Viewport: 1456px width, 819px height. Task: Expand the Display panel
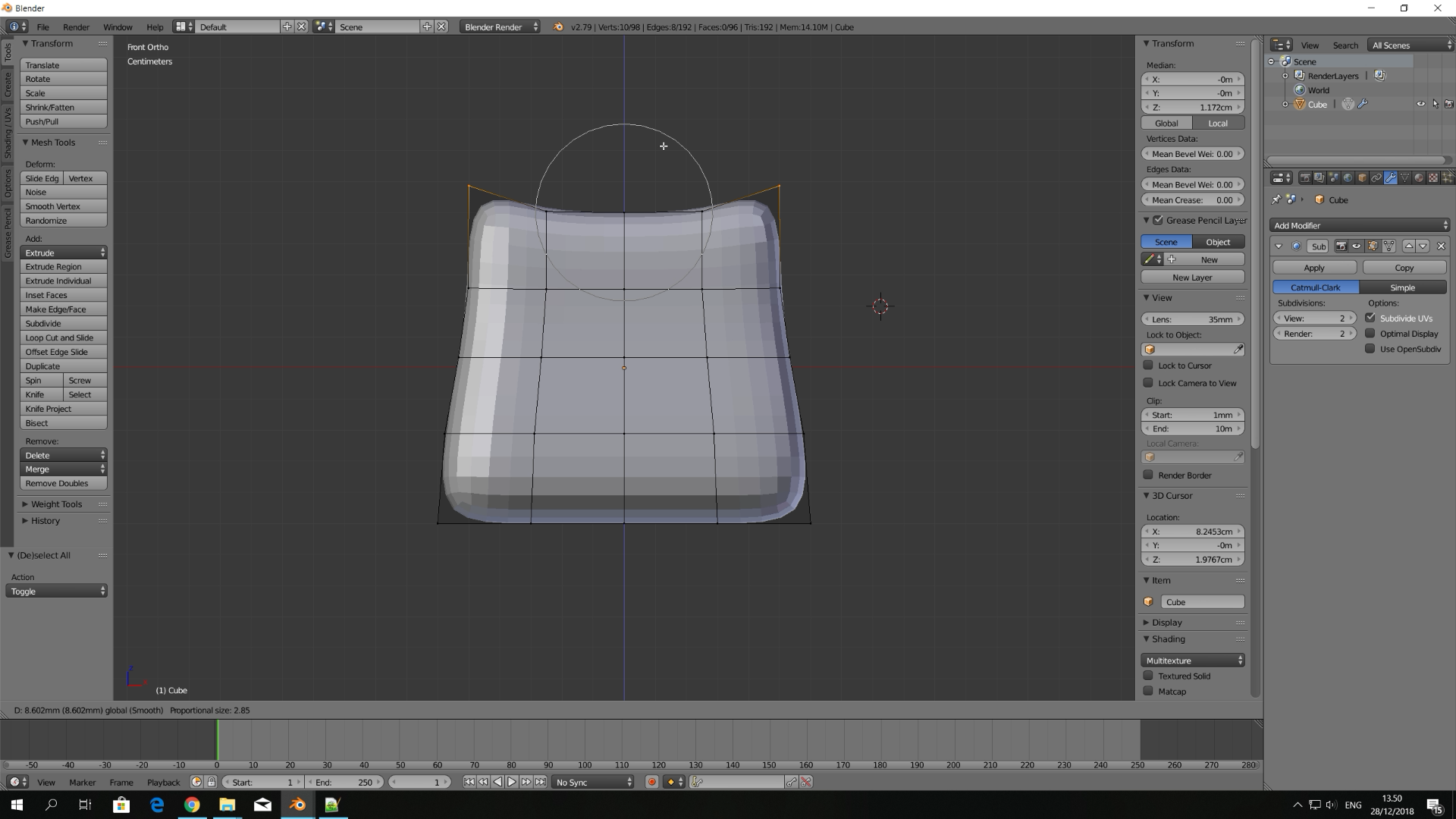pos(1166,622)
